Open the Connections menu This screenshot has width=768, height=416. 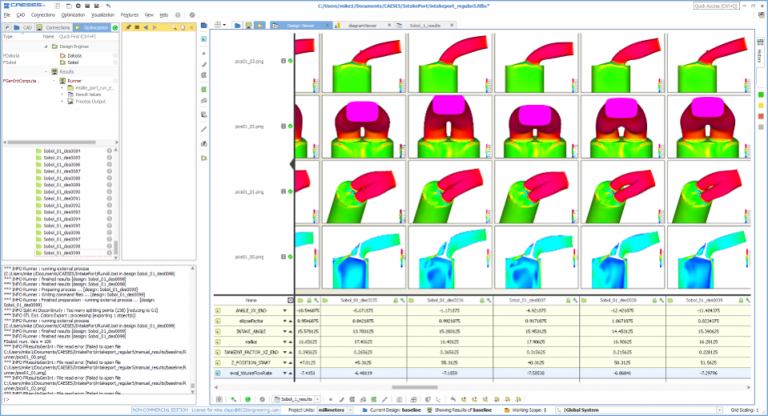pyautogui.click(x=43, y=15)
